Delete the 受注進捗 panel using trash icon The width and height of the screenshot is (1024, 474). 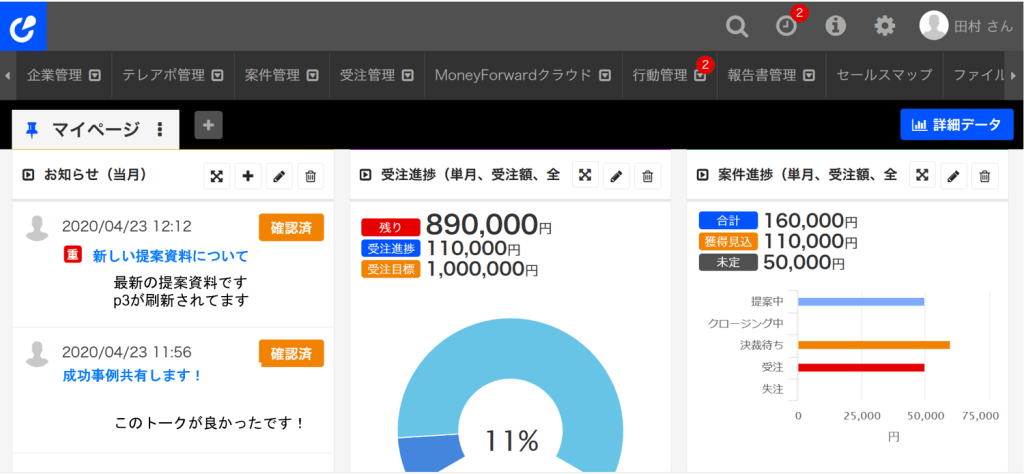(x=648, y=176)
